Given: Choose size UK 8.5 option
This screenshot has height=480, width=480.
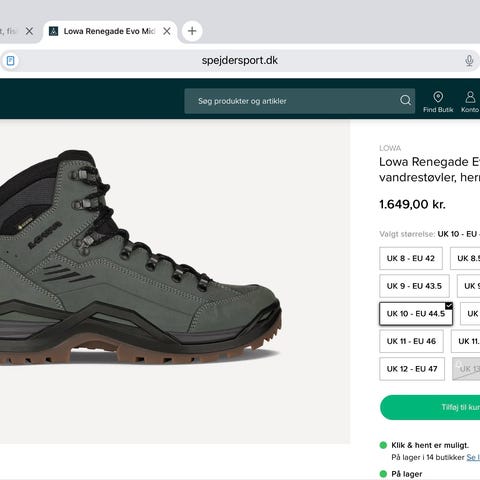Looking at the screenshot, I should [x=465, y=258].
